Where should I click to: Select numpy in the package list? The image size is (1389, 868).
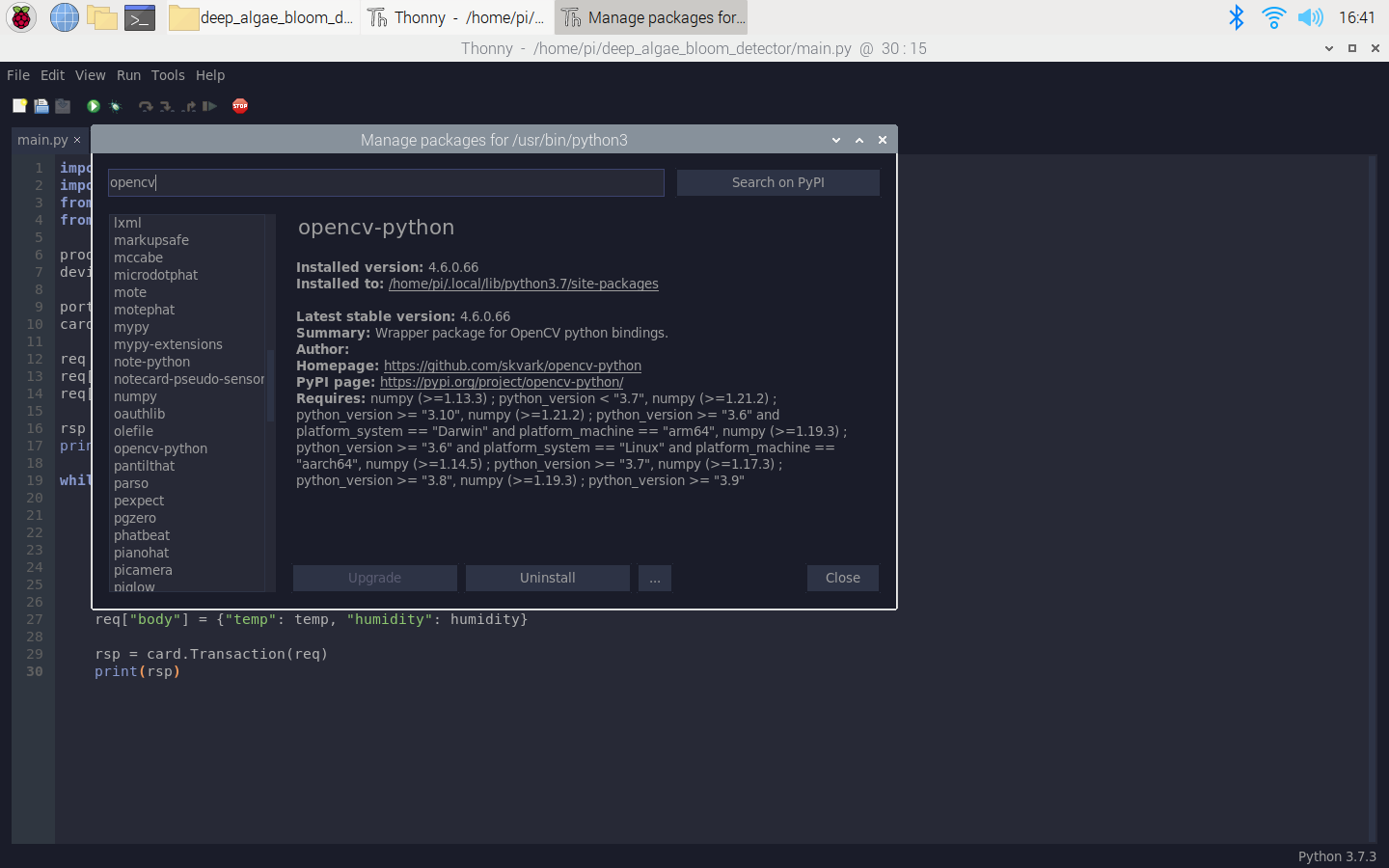[x=135, y=396]
